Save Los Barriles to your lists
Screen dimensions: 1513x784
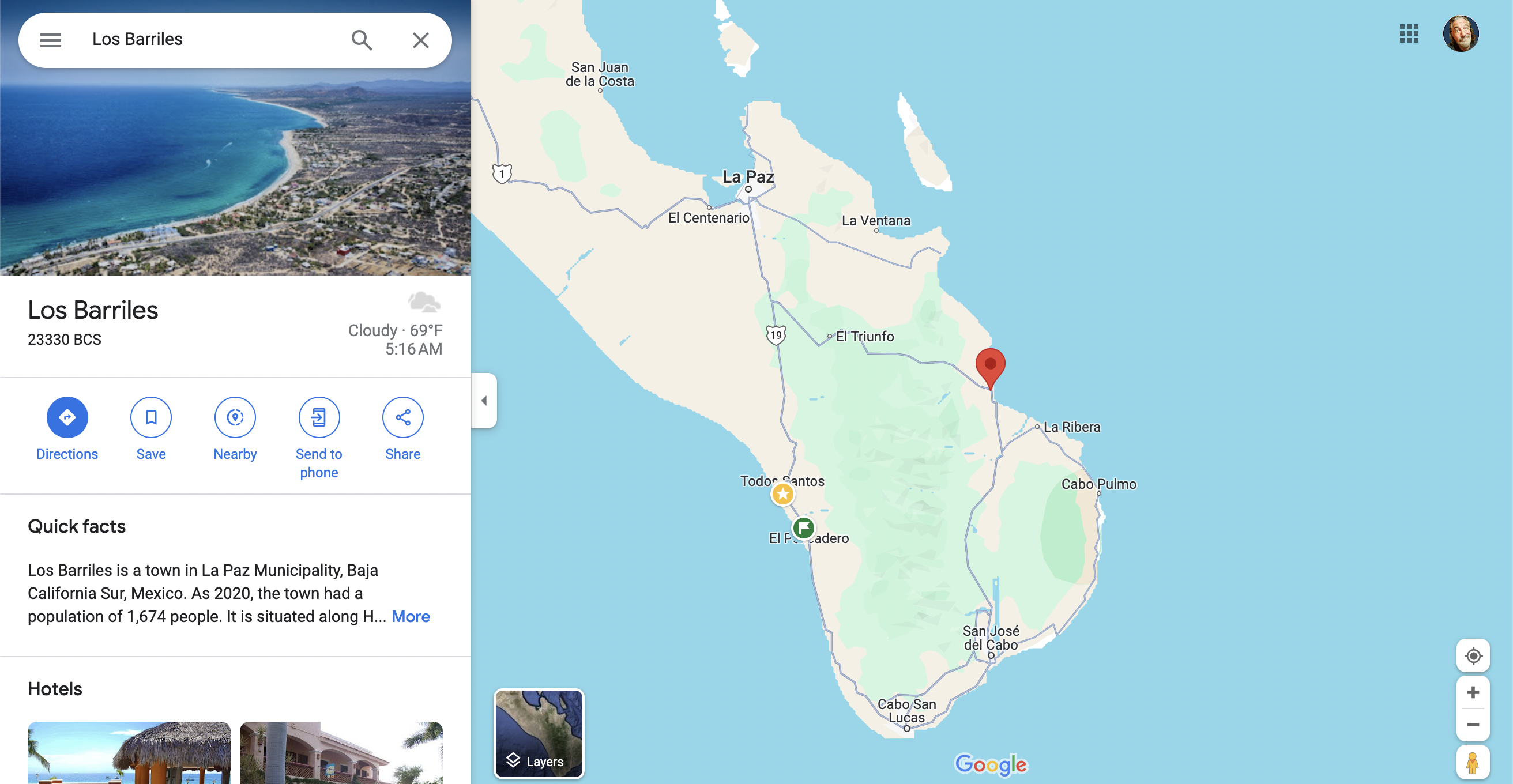151,417
